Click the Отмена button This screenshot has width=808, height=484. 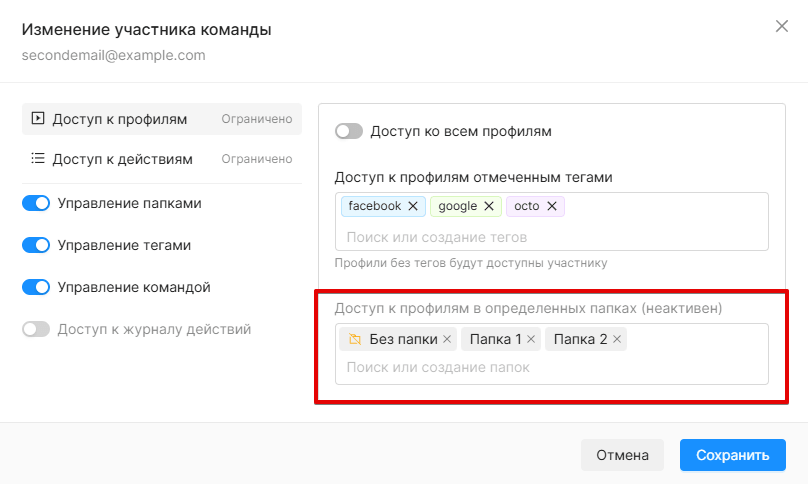point(622,455)
